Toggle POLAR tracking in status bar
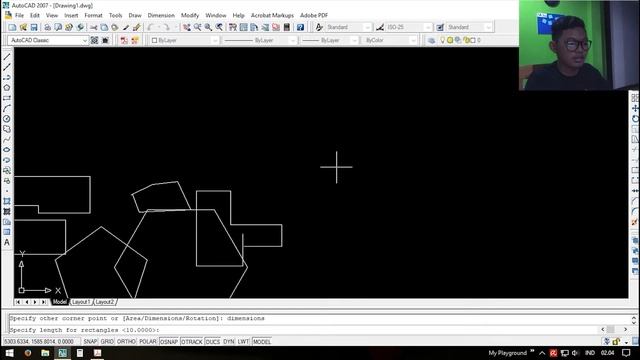 point(148,342)
